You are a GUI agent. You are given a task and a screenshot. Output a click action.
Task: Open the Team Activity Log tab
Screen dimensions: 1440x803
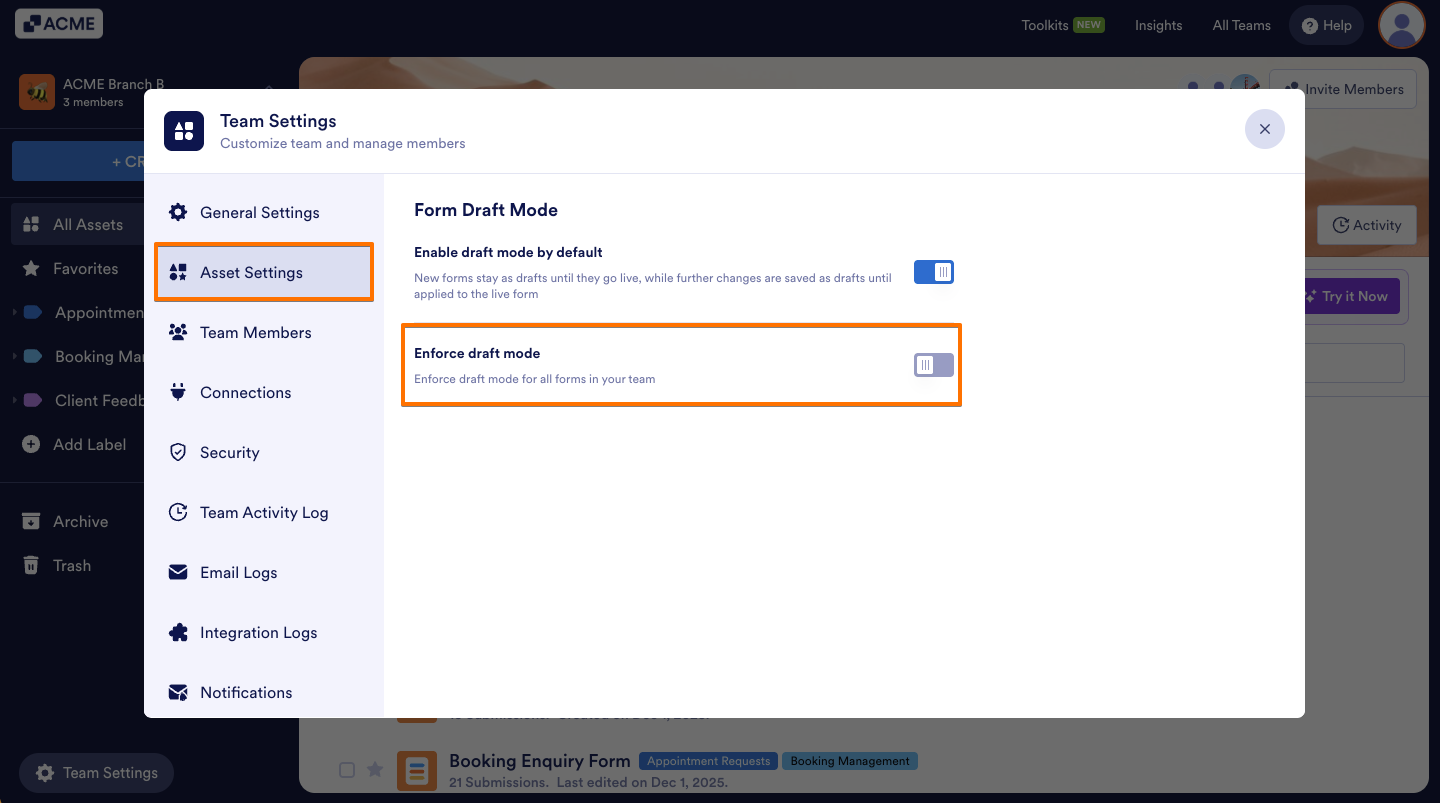click(x=264, y=512)
